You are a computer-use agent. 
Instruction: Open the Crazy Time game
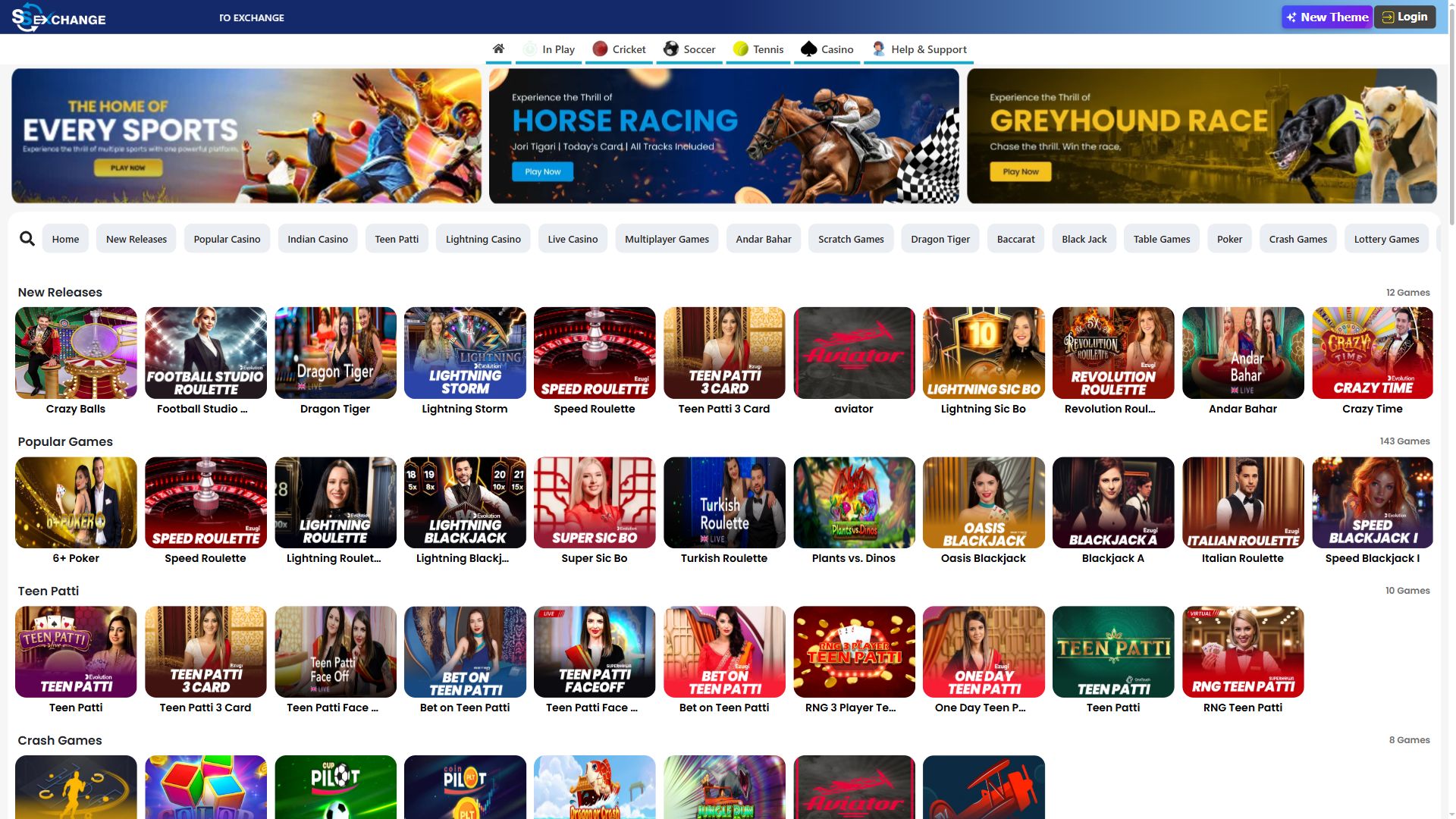click(x=1373, y=353)
